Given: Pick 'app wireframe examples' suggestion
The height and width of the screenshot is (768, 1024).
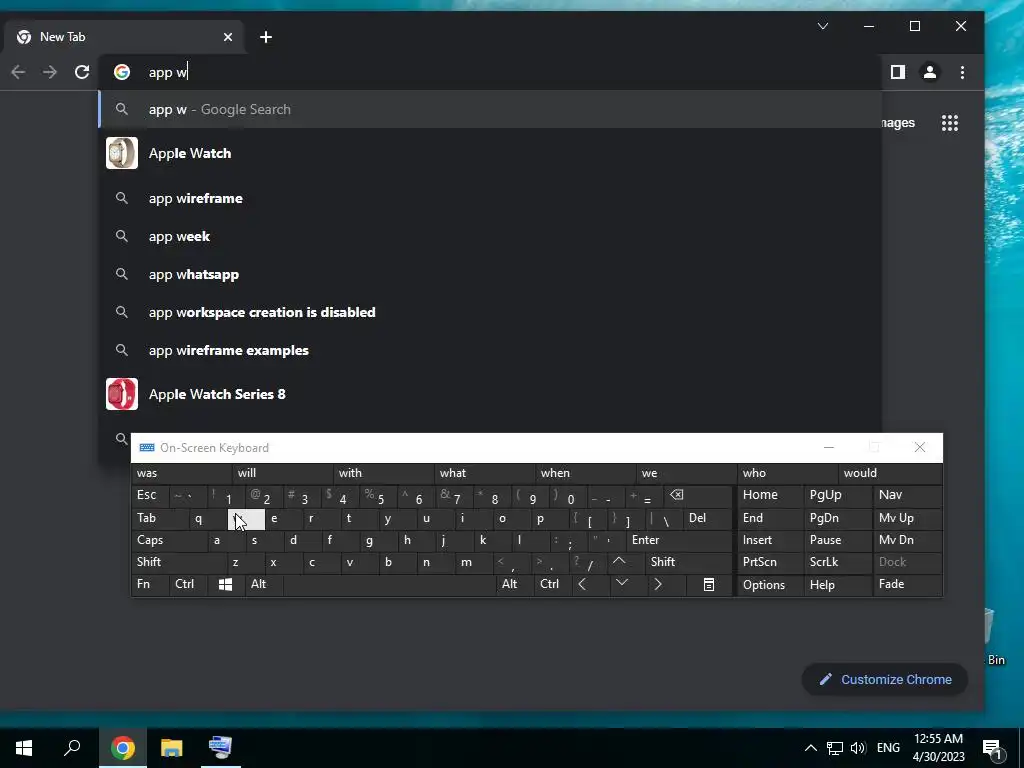Looking at the screenshot, I should (490, 350).
